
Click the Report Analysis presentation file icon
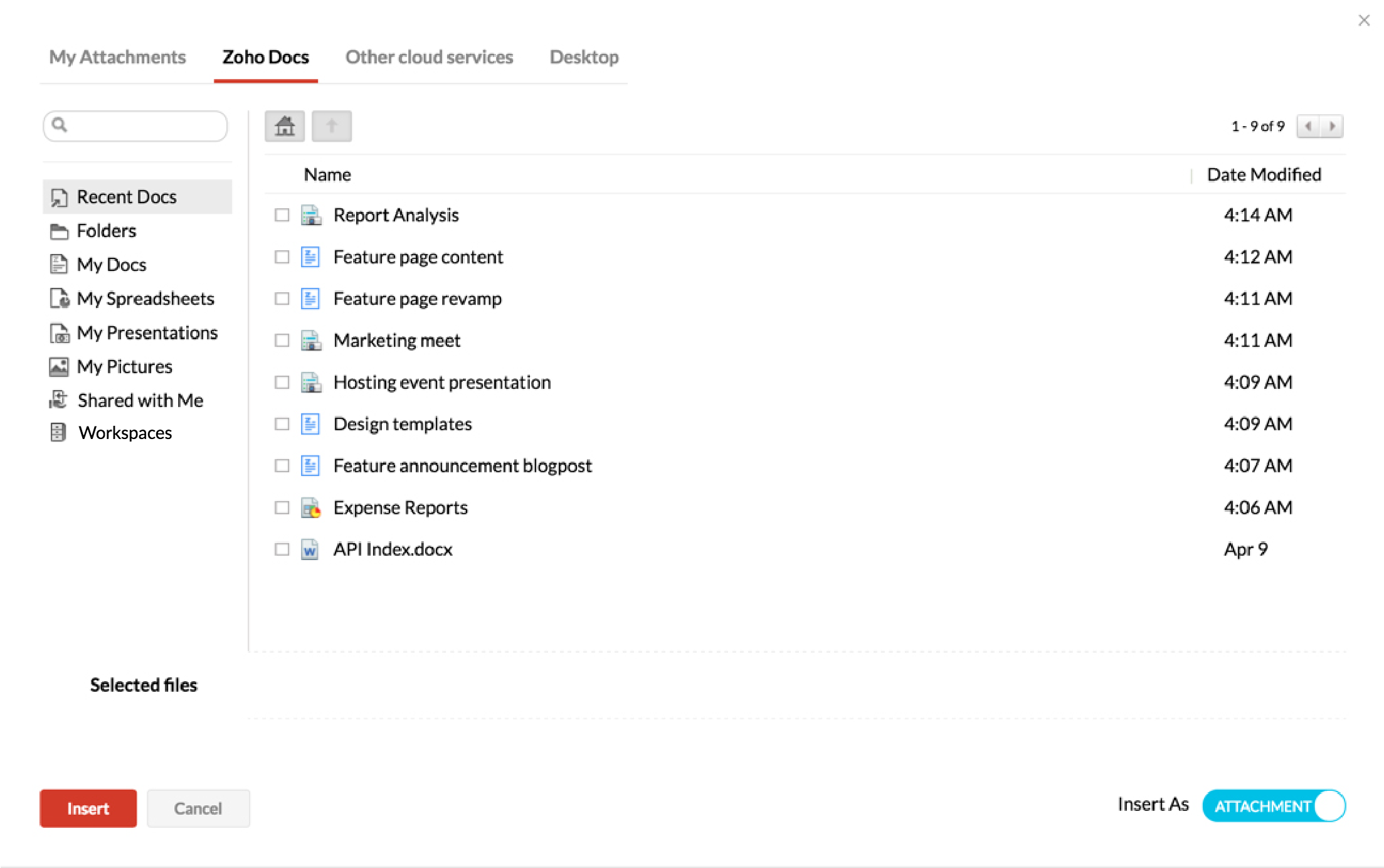point(311,215)
